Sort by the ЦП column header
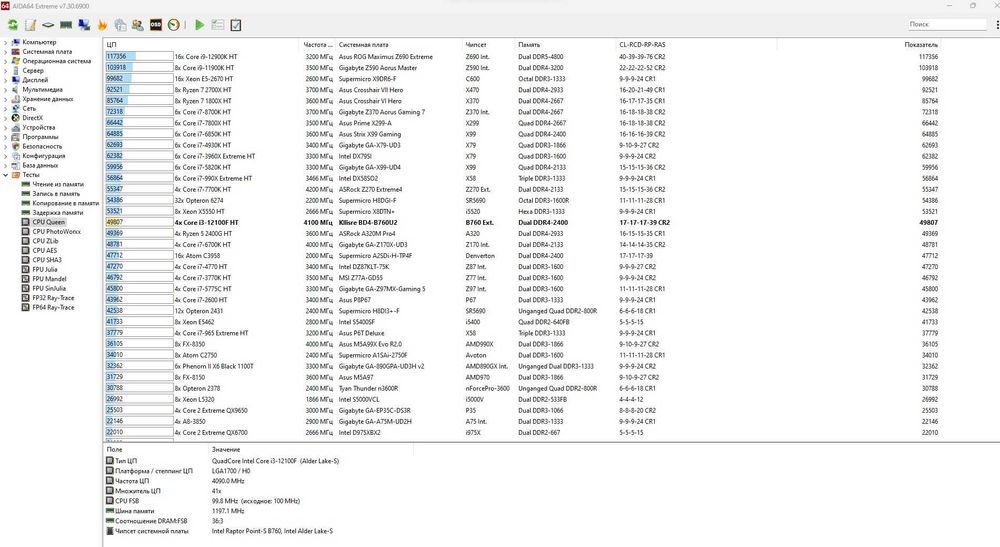The image size is (1000, 547). point(201,45)
